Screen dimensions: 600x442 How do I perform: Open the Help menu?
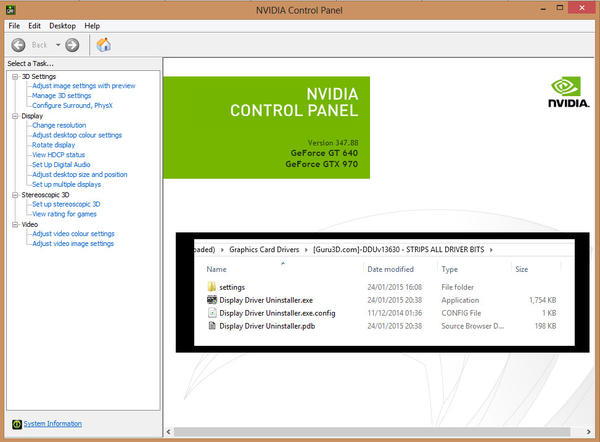(92, 26)
